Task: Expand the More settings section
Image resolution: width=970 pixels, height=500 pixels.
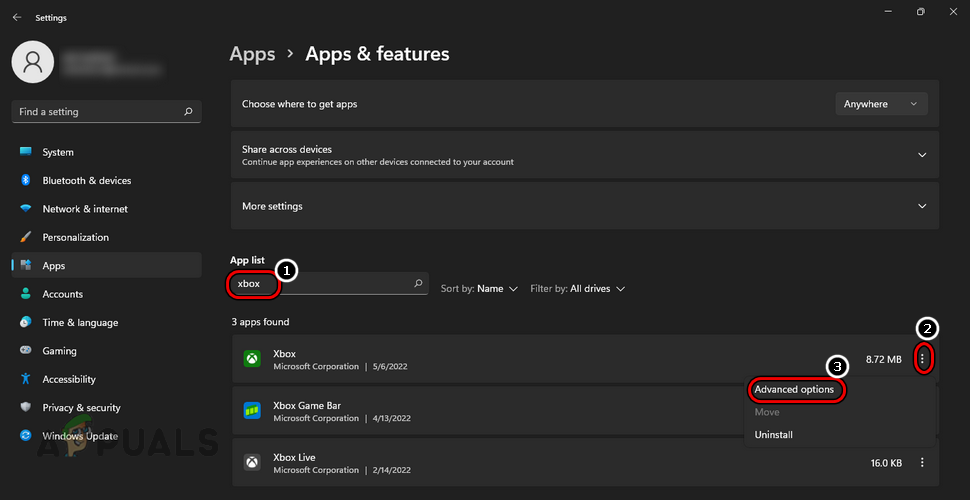Action: tap(921, 206)
